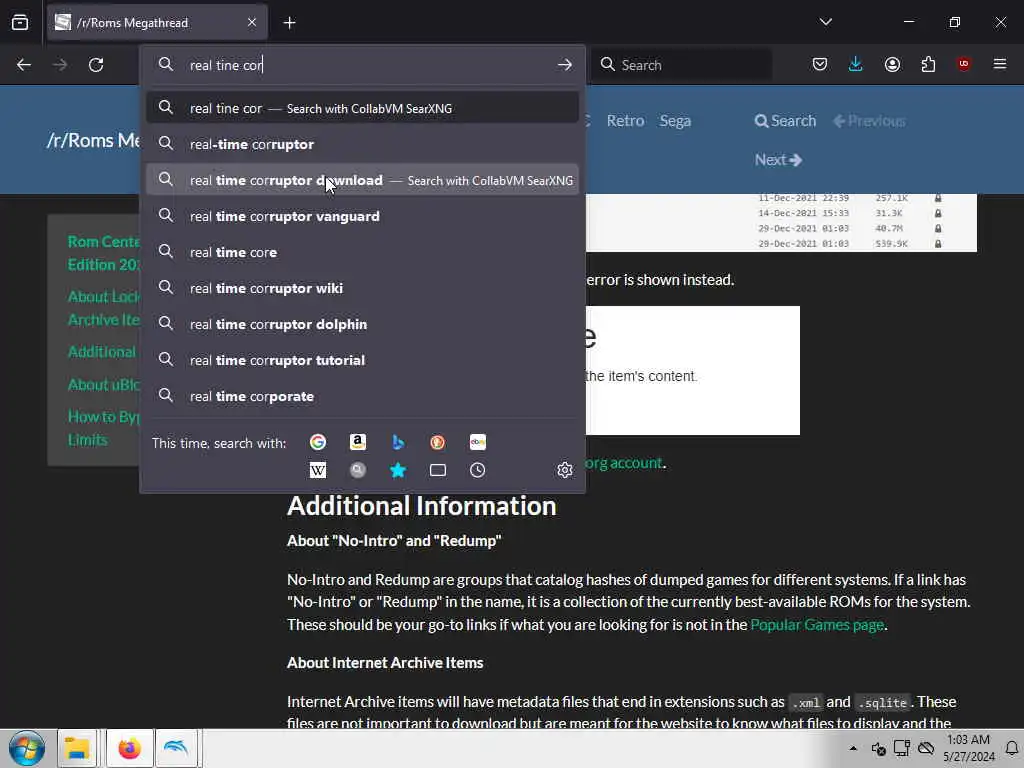This screenshot has width=1024, height=768.
Task: Search this time with DuckDuckGo
Action: [438, 442]
